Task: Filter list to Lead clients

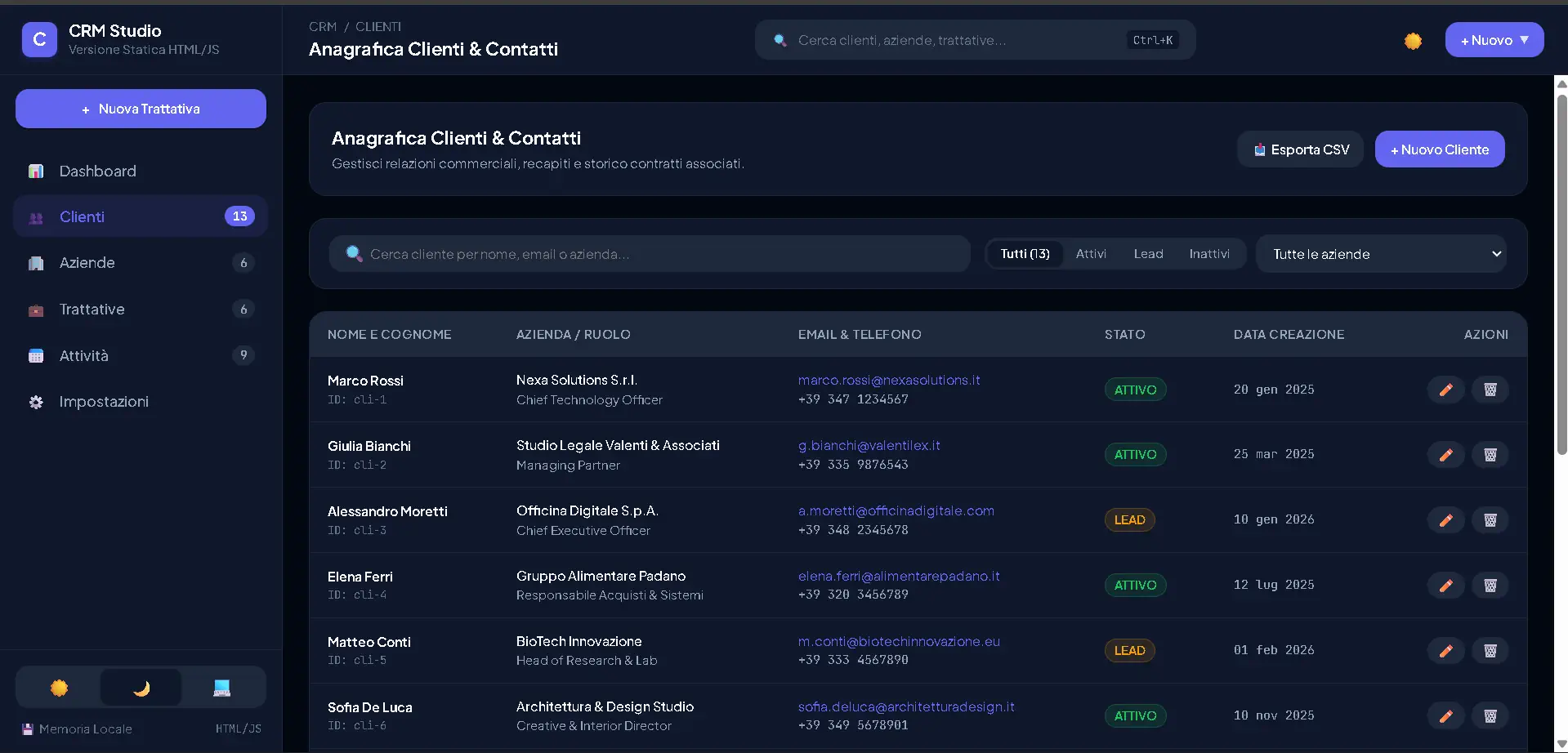Action: (1148, 254)
